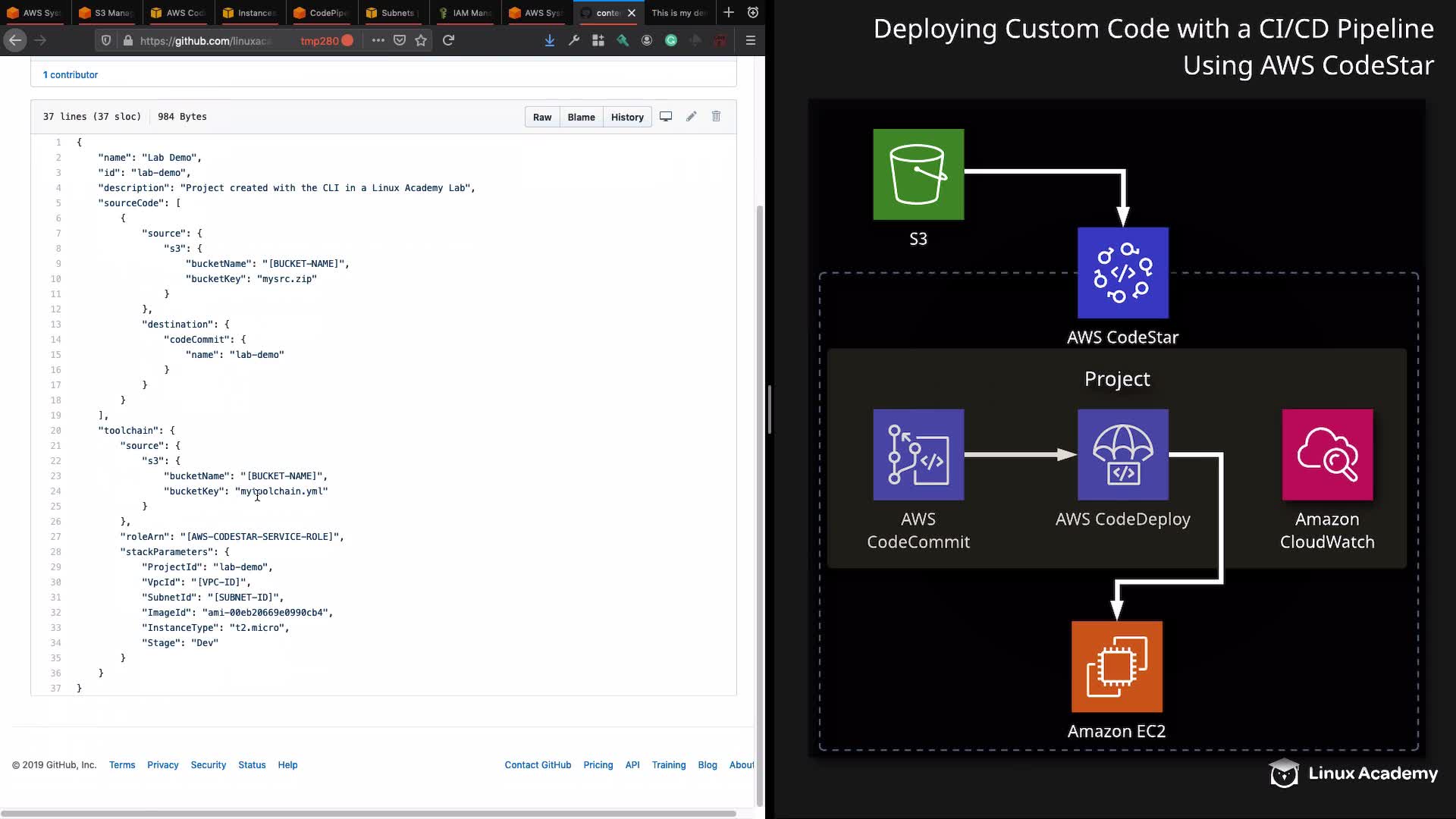Click the Pricing footer link

coord(598,765)
